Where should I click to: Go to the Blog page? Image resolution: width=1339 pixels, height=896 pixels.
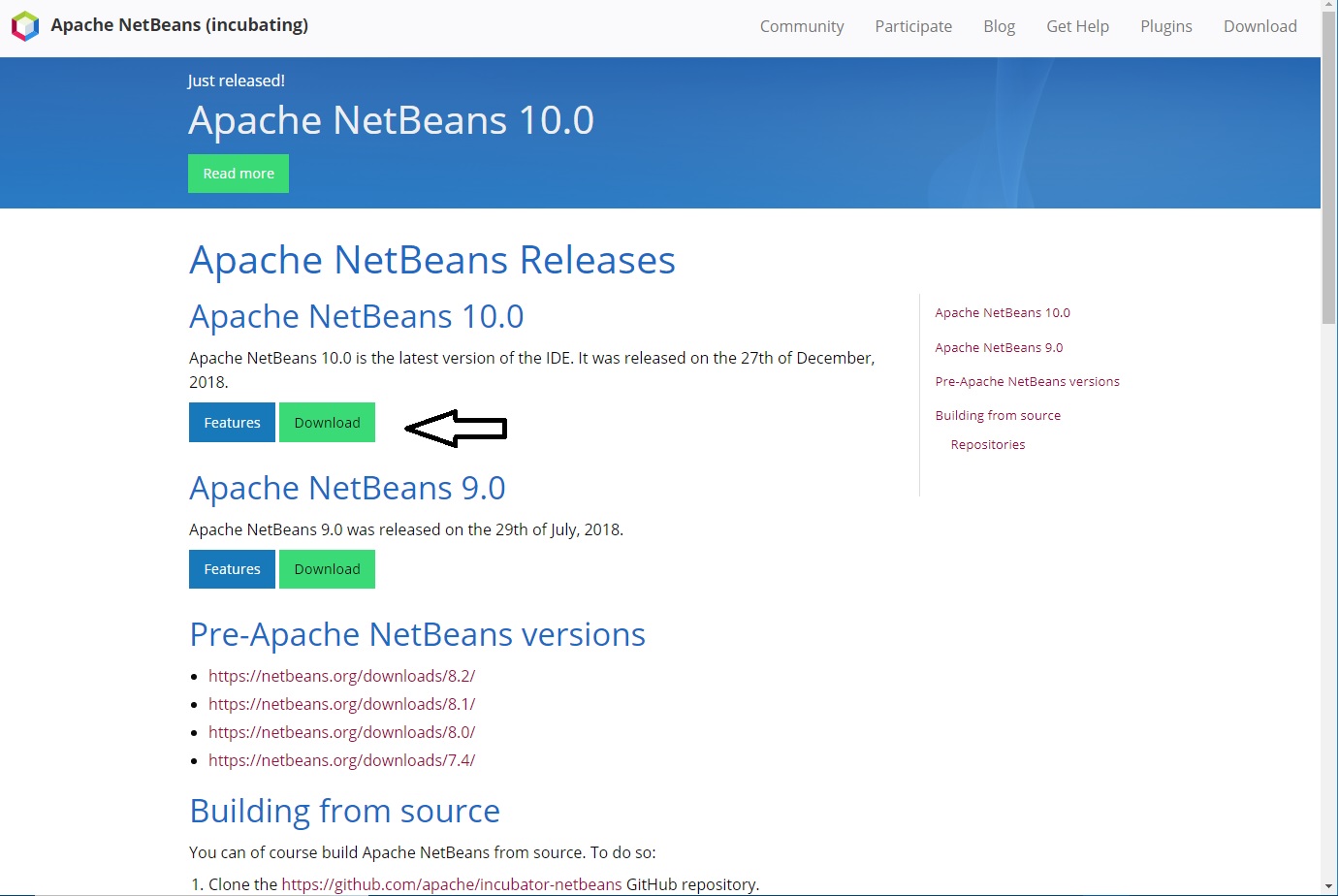(x=999, y=26)
